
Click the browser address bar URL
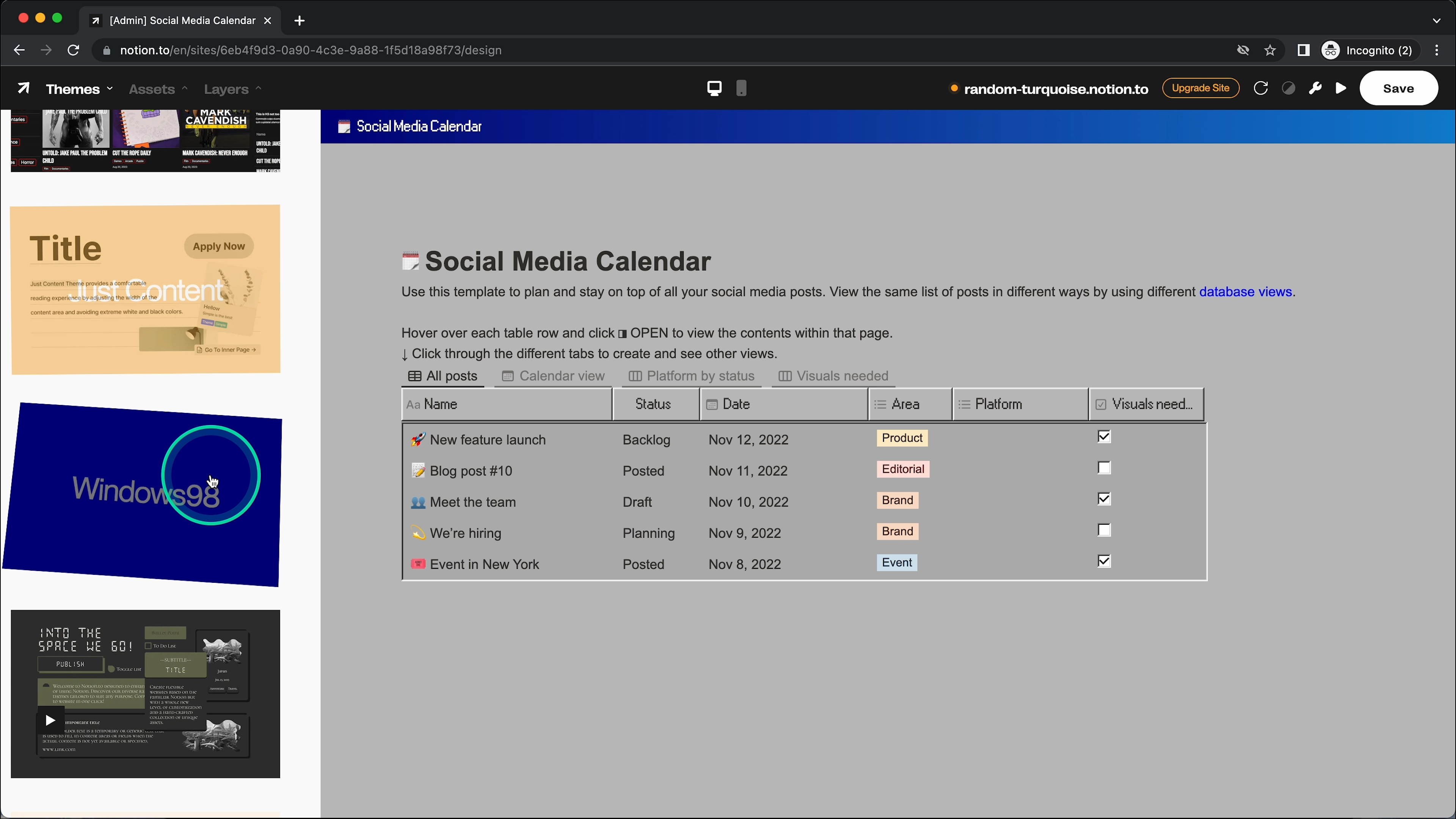(x=310, y=50)
